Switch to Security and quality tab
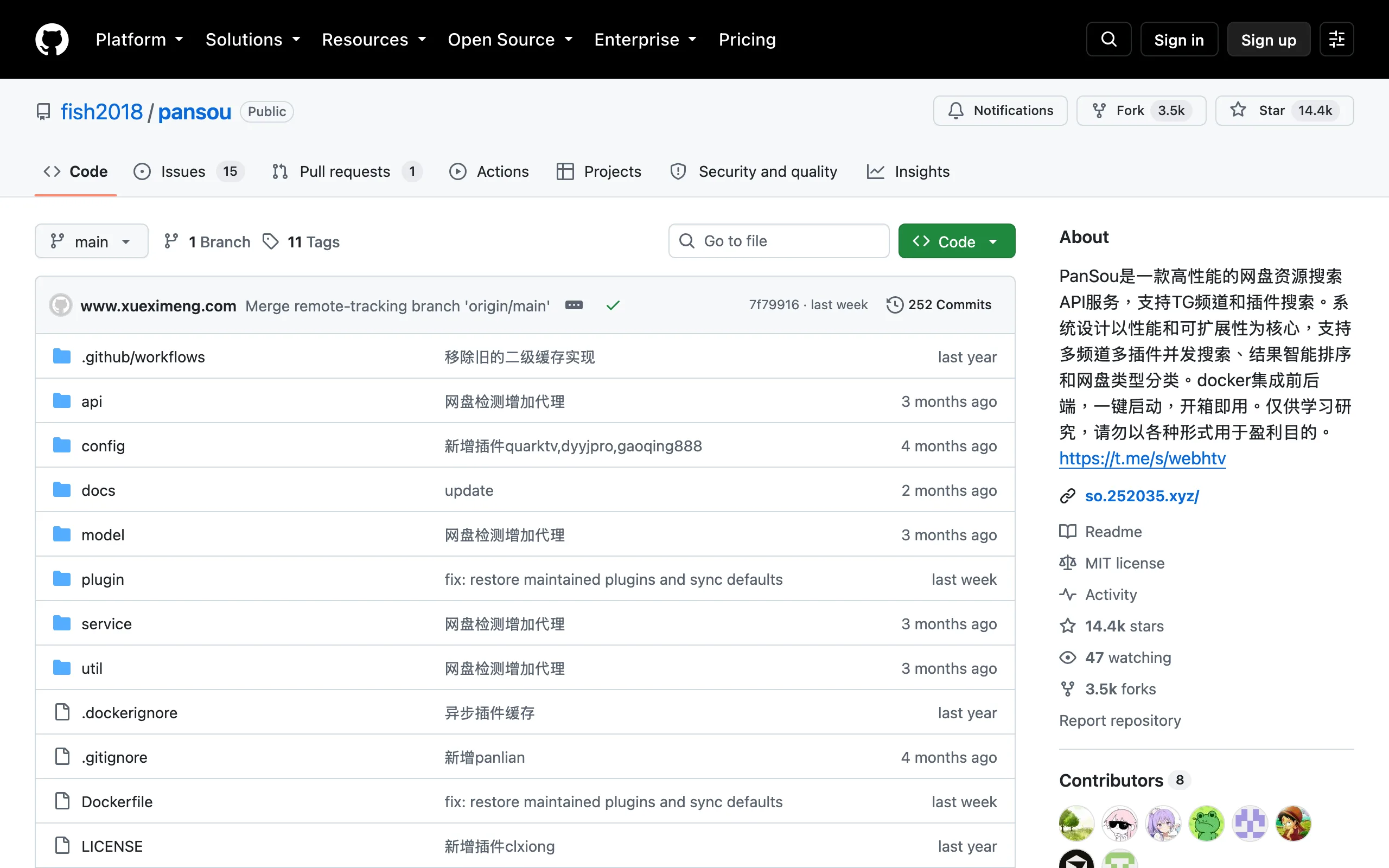1389x868 pixels. coord(754,171)
